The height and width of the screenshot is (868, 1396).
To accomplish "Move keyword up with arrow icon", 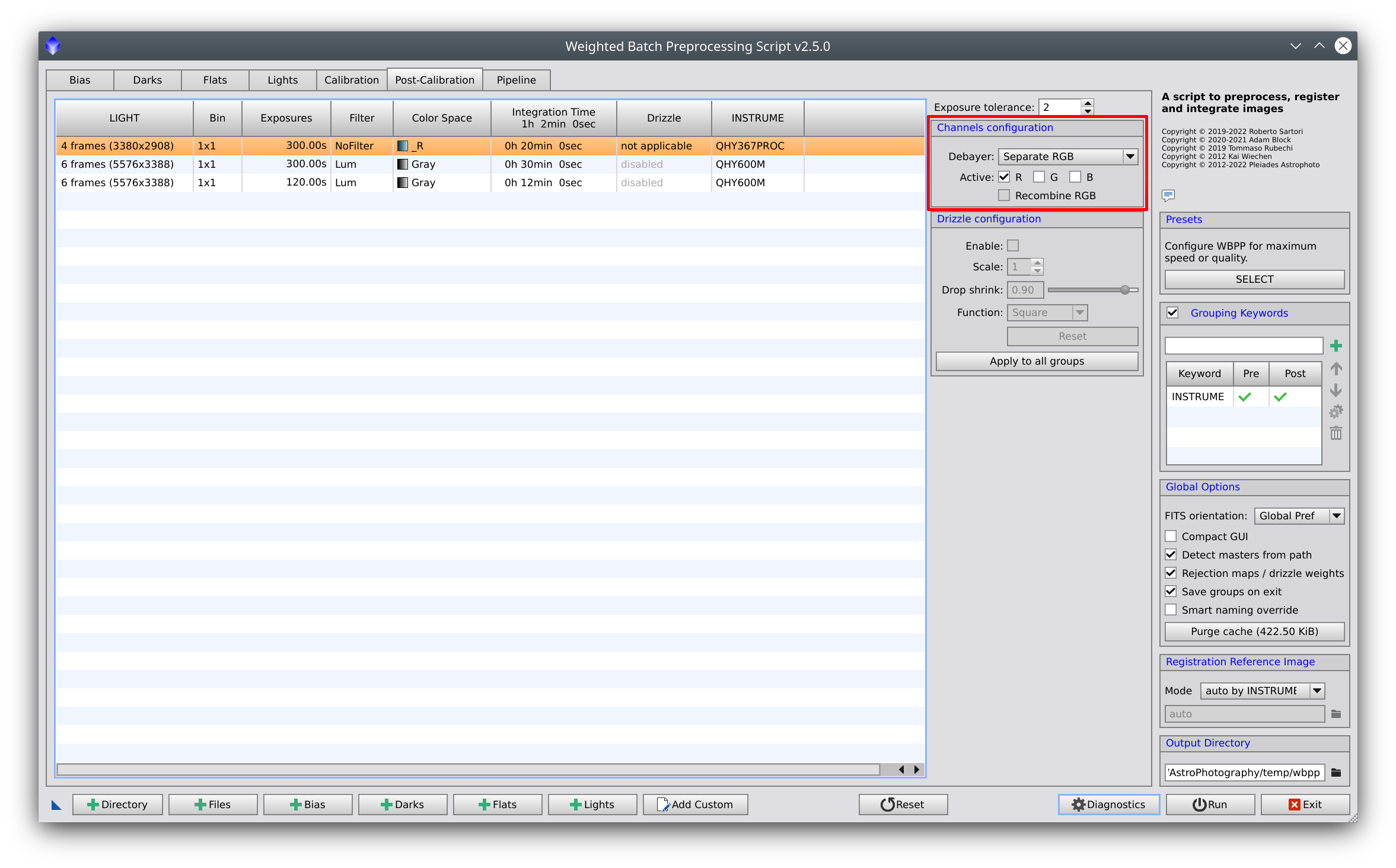I will 1336,369.
